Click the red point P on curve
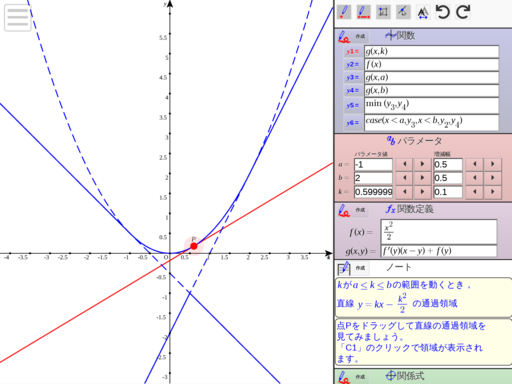 tap(194, 246)
